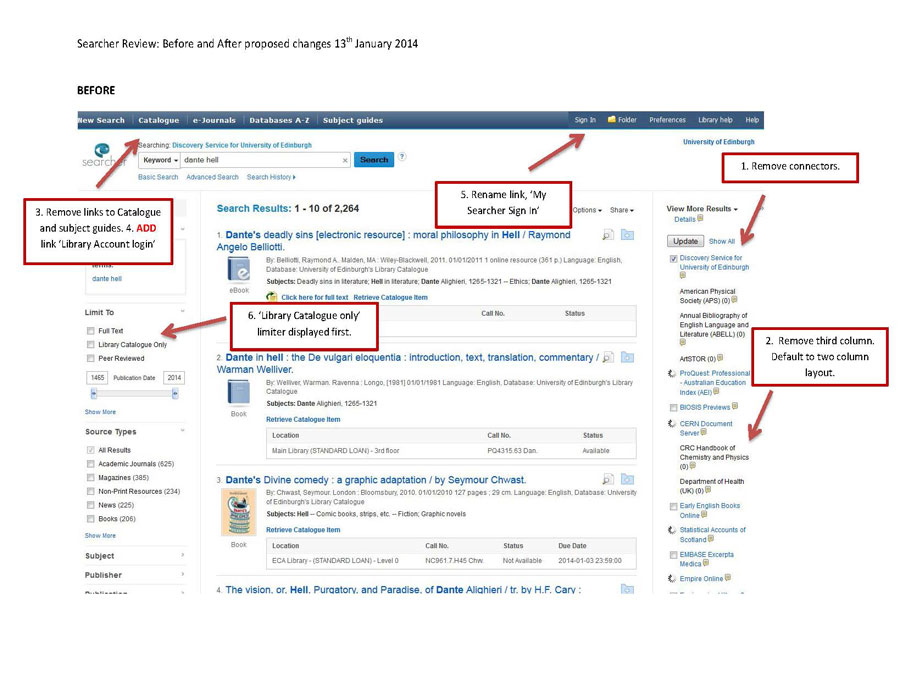Click Show More under Source Types

(x=100, y=535)
